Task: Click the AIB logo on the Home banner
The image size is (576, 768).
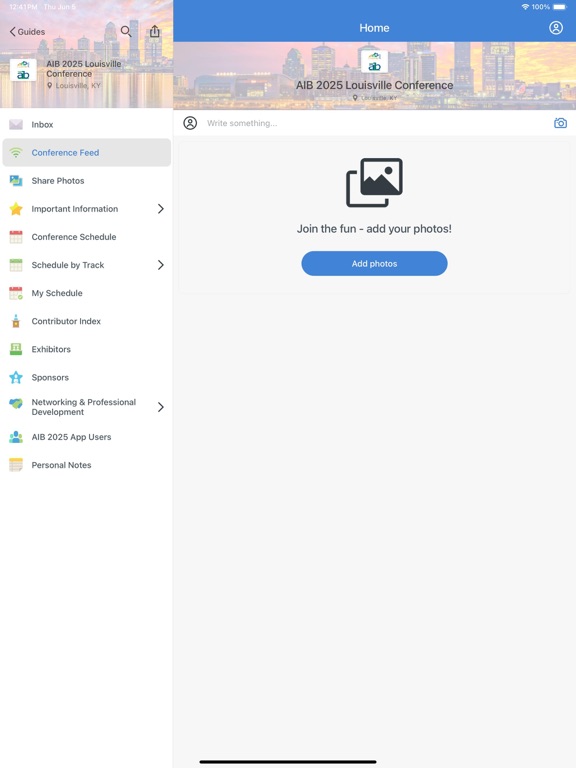Action: (374, 62)
